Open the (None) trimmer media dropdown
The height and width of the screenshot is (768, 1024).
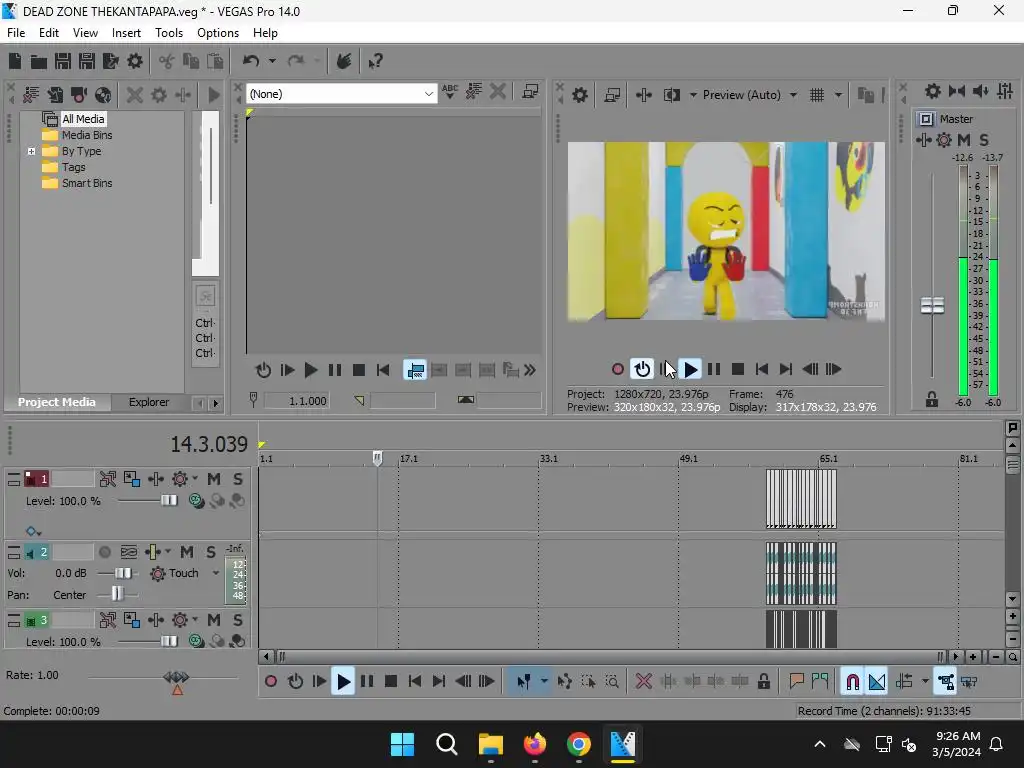pos(342,94)
